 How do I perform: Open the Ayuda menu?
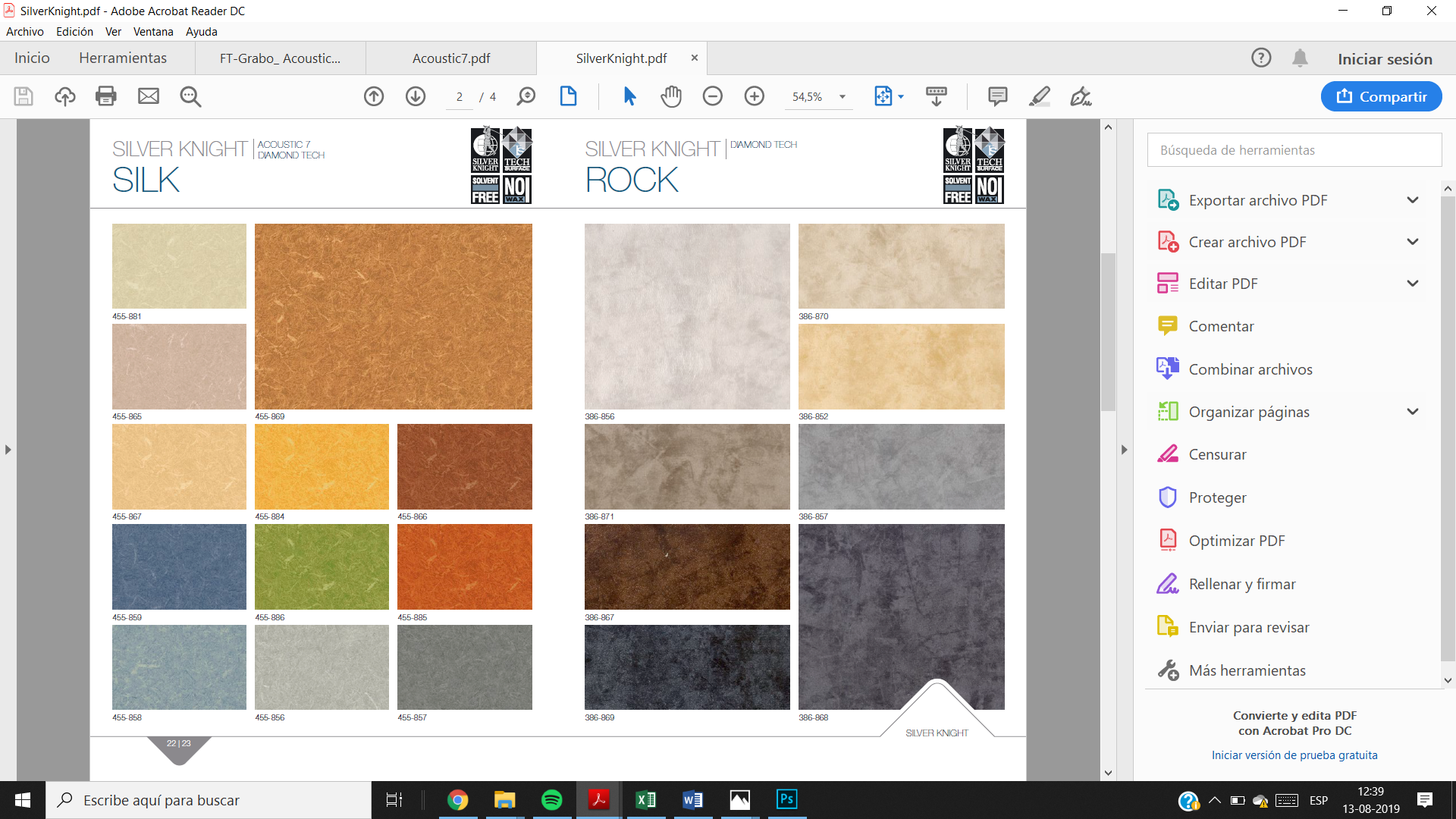(x=202, y=32)
